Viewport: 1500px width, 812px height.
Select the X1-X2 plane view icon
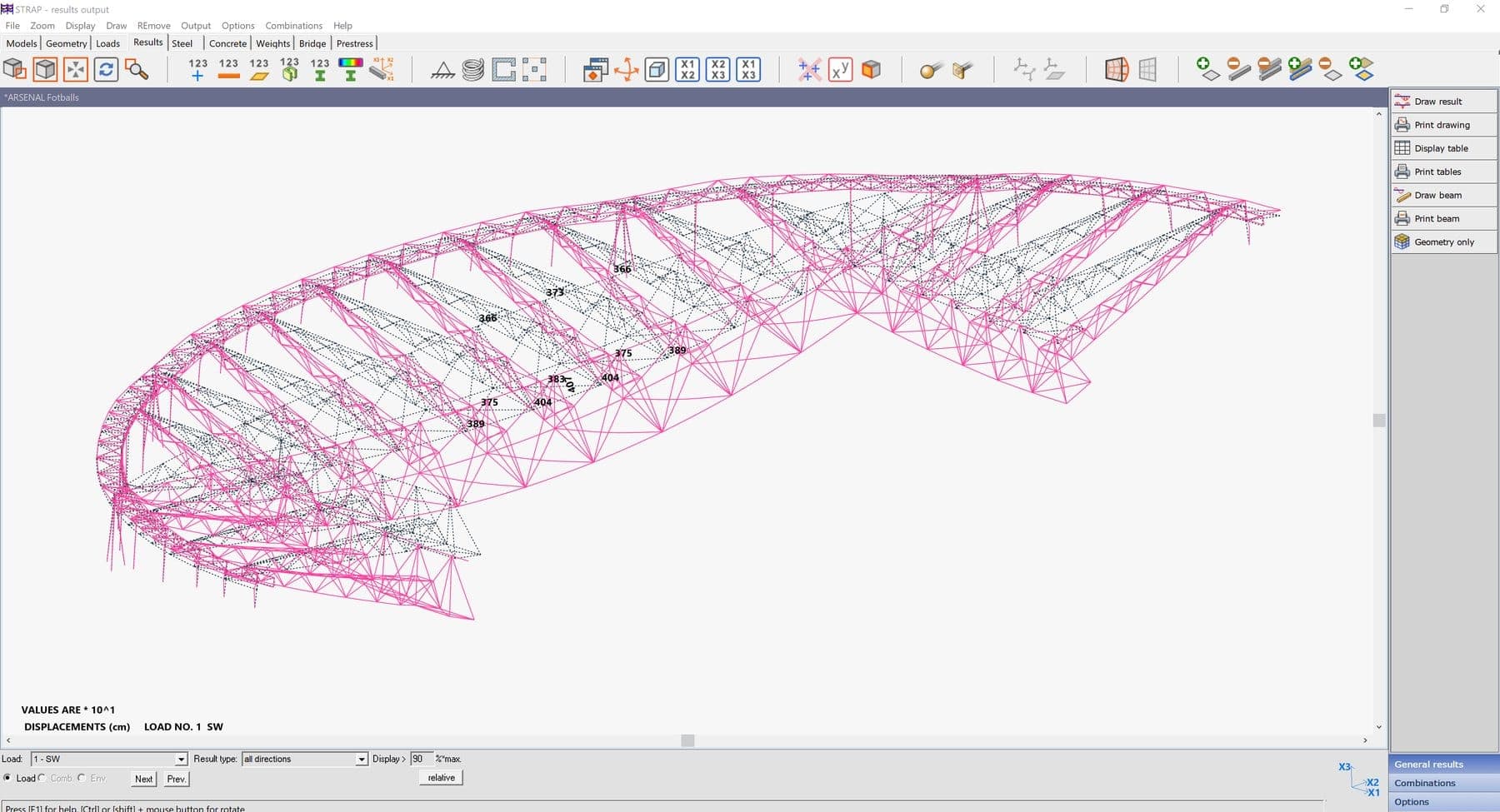pyautogui.click(x=687, y=69)
